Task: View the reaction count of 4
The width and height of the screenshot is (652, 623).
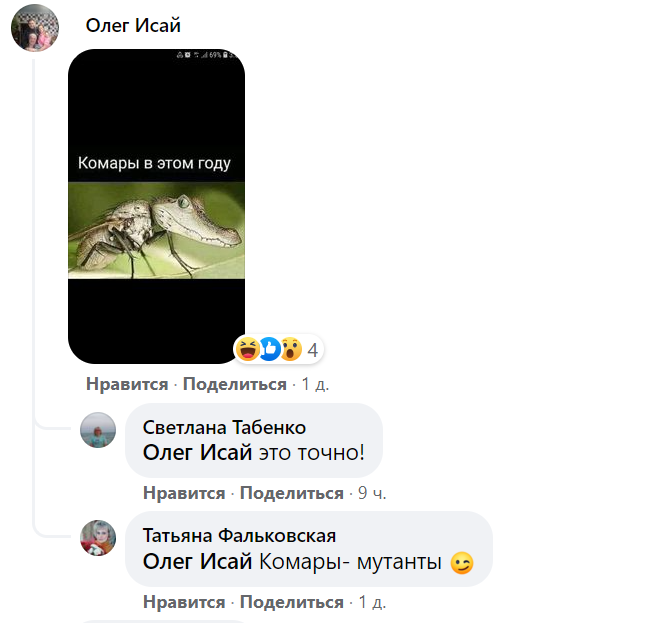Action: [x=313, y=350]
